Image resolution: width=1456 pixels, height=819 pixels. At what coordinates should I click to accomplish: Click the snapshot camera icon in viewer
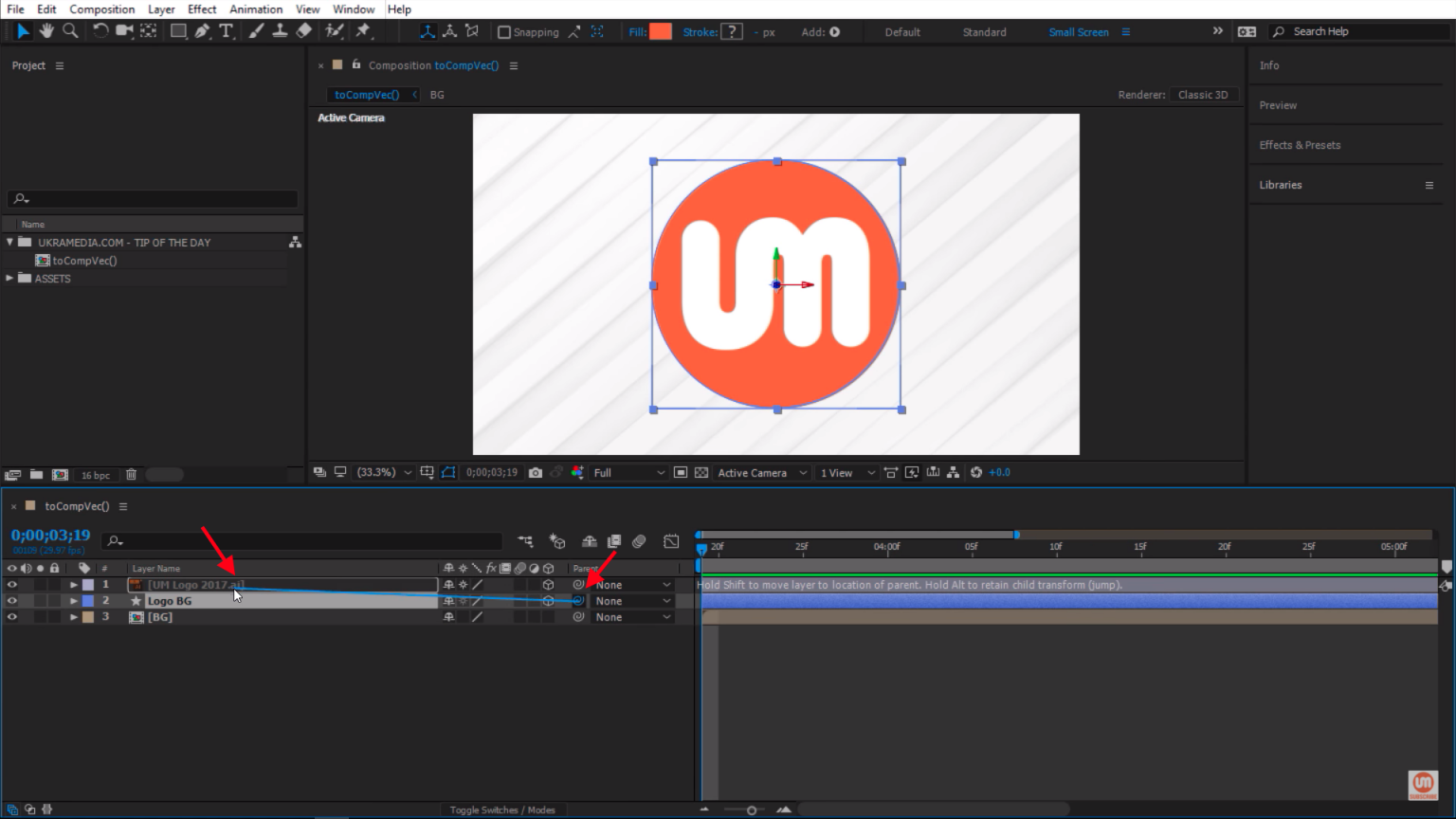pos(536,473)
